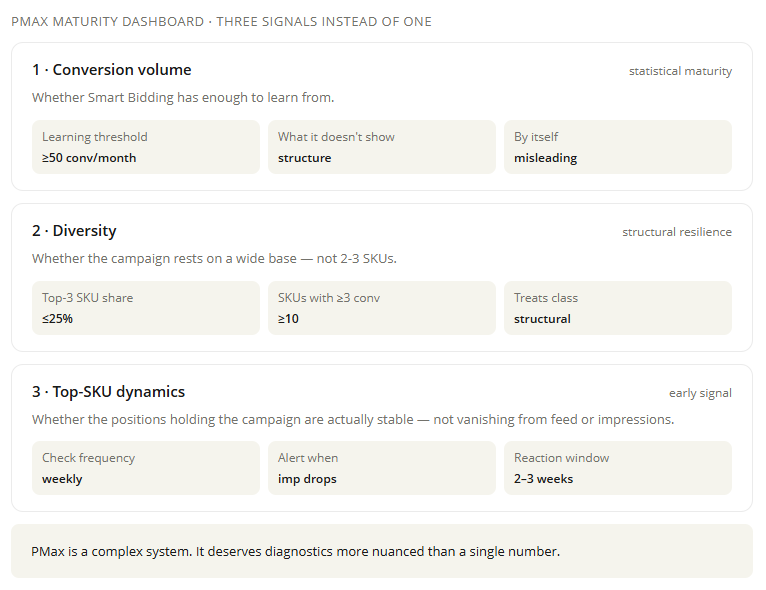Click the 'wide base — not 2-3 SKUs' description
Viewport: 766px width, 590px height.
pos(214,258)
